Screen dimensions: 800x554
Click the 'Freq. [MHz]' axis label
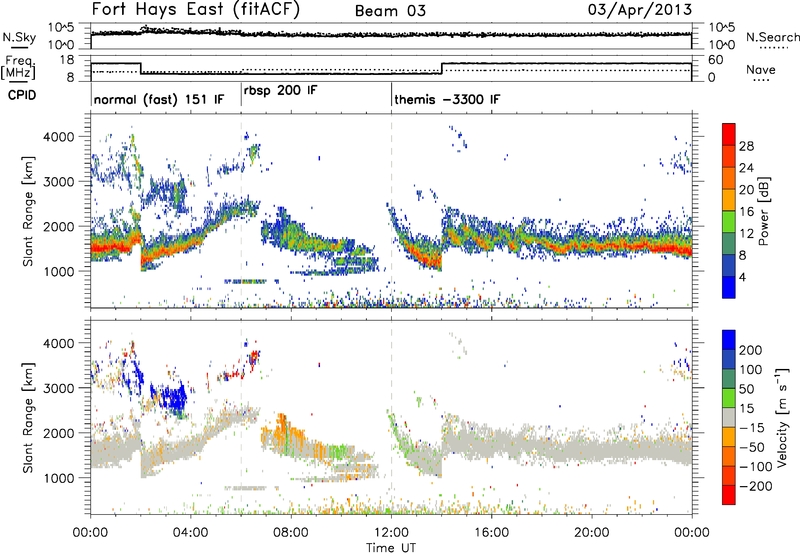(x=19, y=67)
